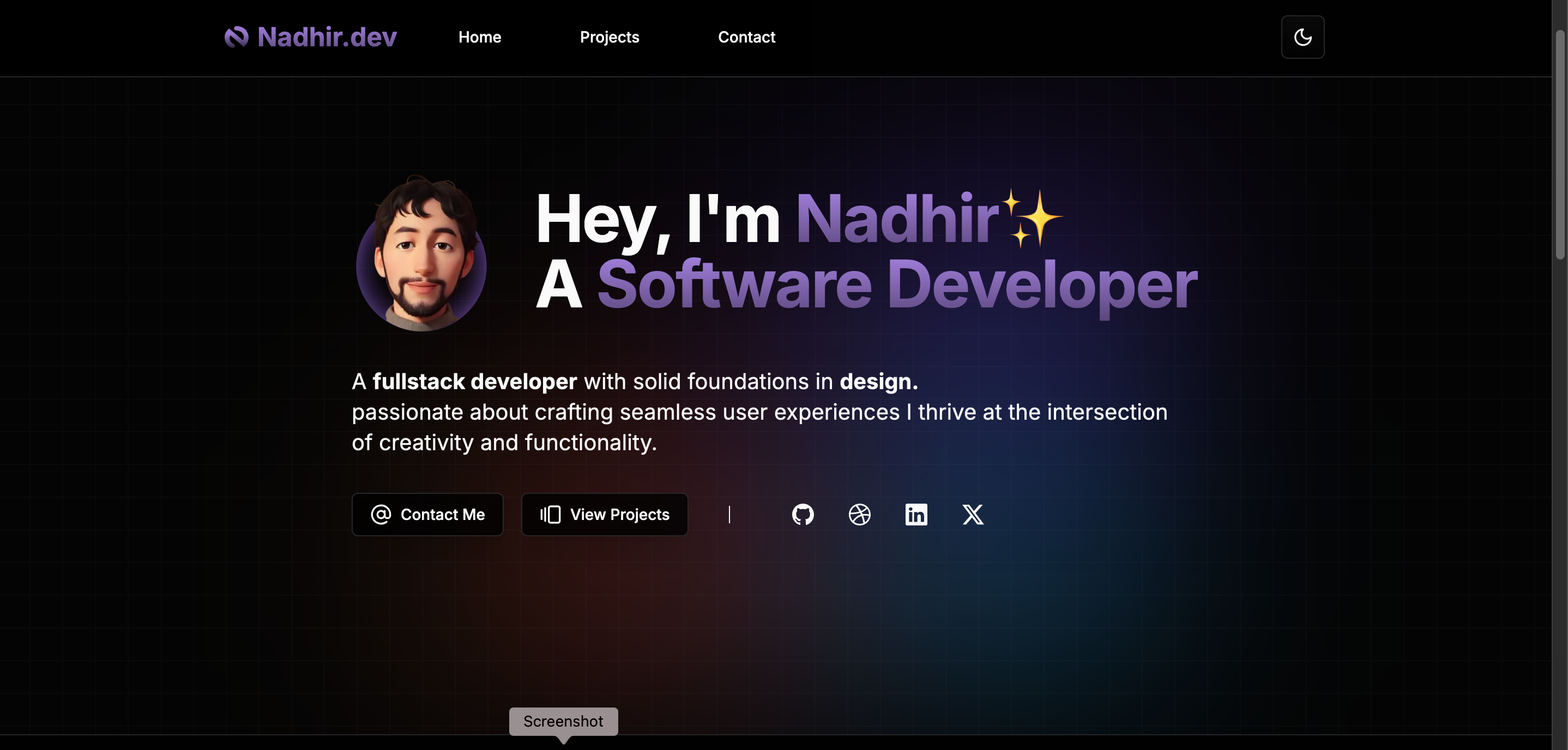Open the Projects nav item
The image size is (1568, 750).
tap(610, 37)
